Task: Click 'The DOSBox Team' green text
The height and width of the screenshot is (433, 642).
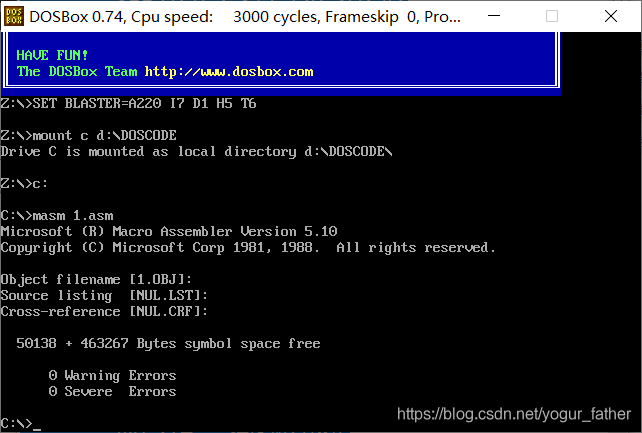Action: click(77, 72)
